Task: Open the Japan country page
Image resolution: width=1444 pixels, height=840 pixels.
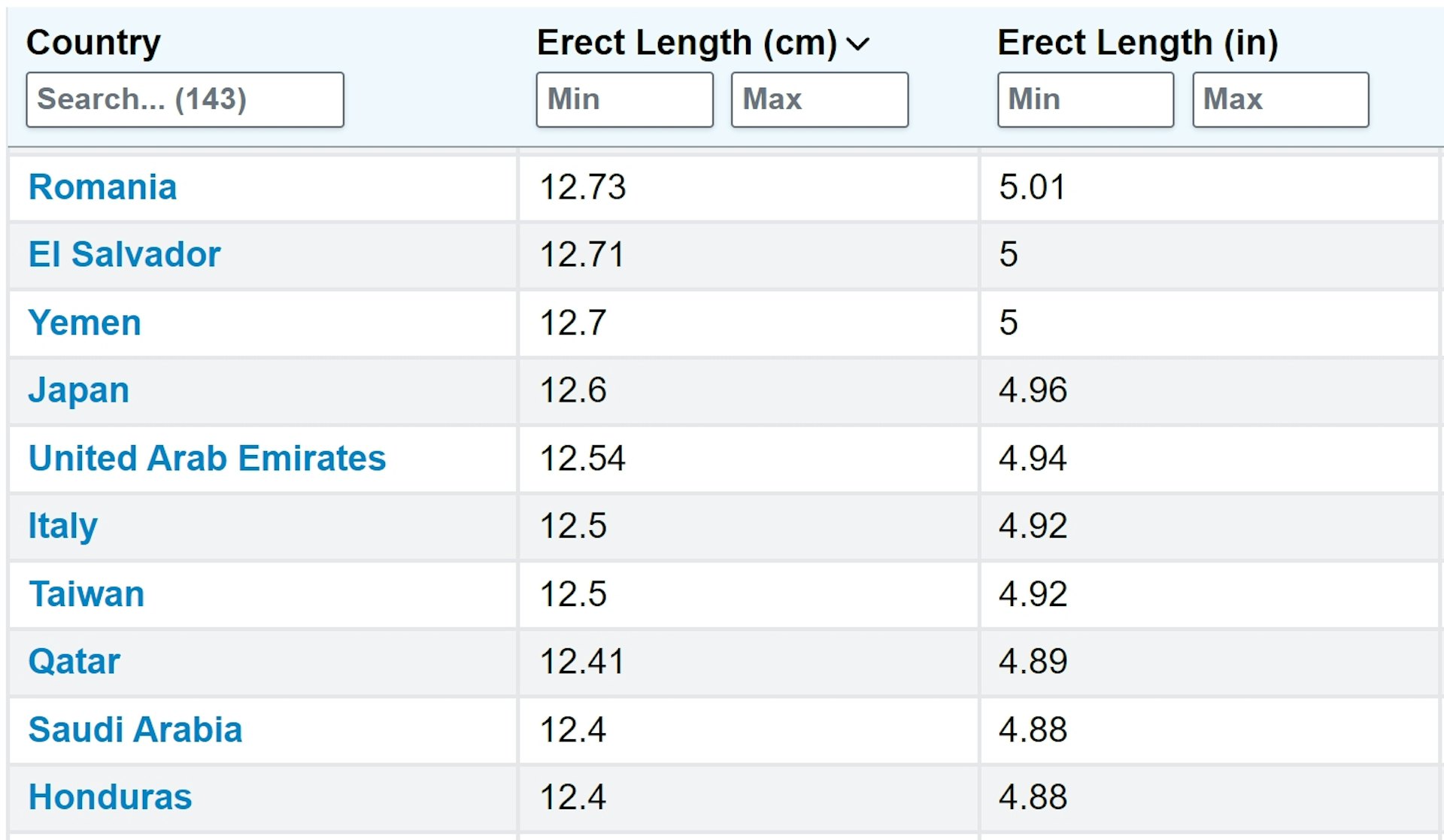Action: point(78,391)
